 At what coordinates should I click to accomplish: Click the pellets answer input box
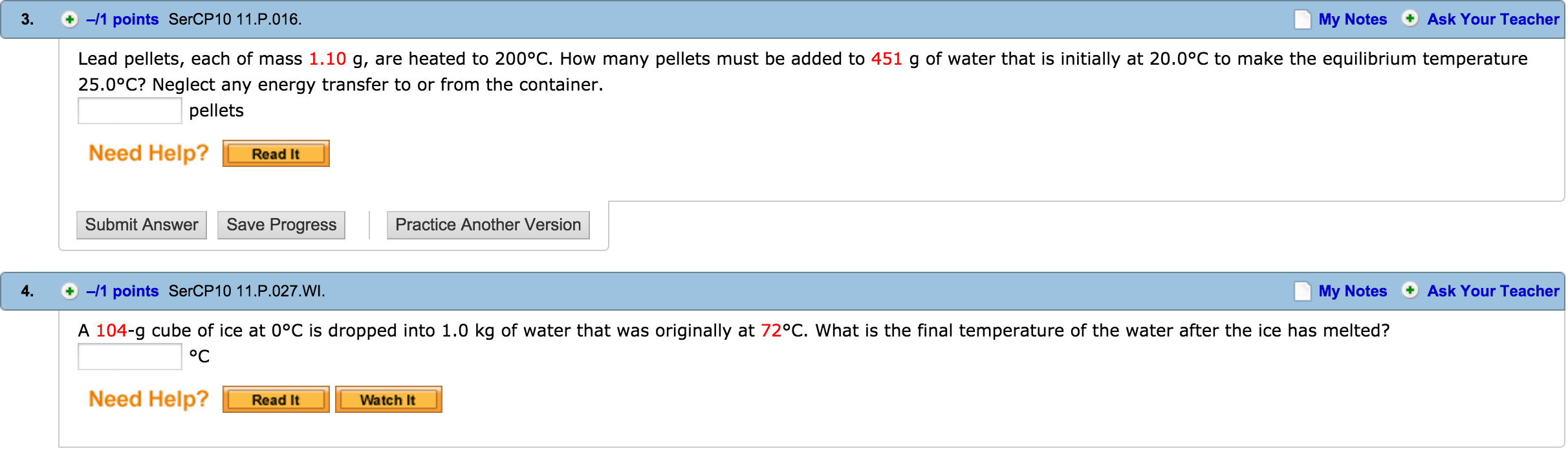point(129,111)
